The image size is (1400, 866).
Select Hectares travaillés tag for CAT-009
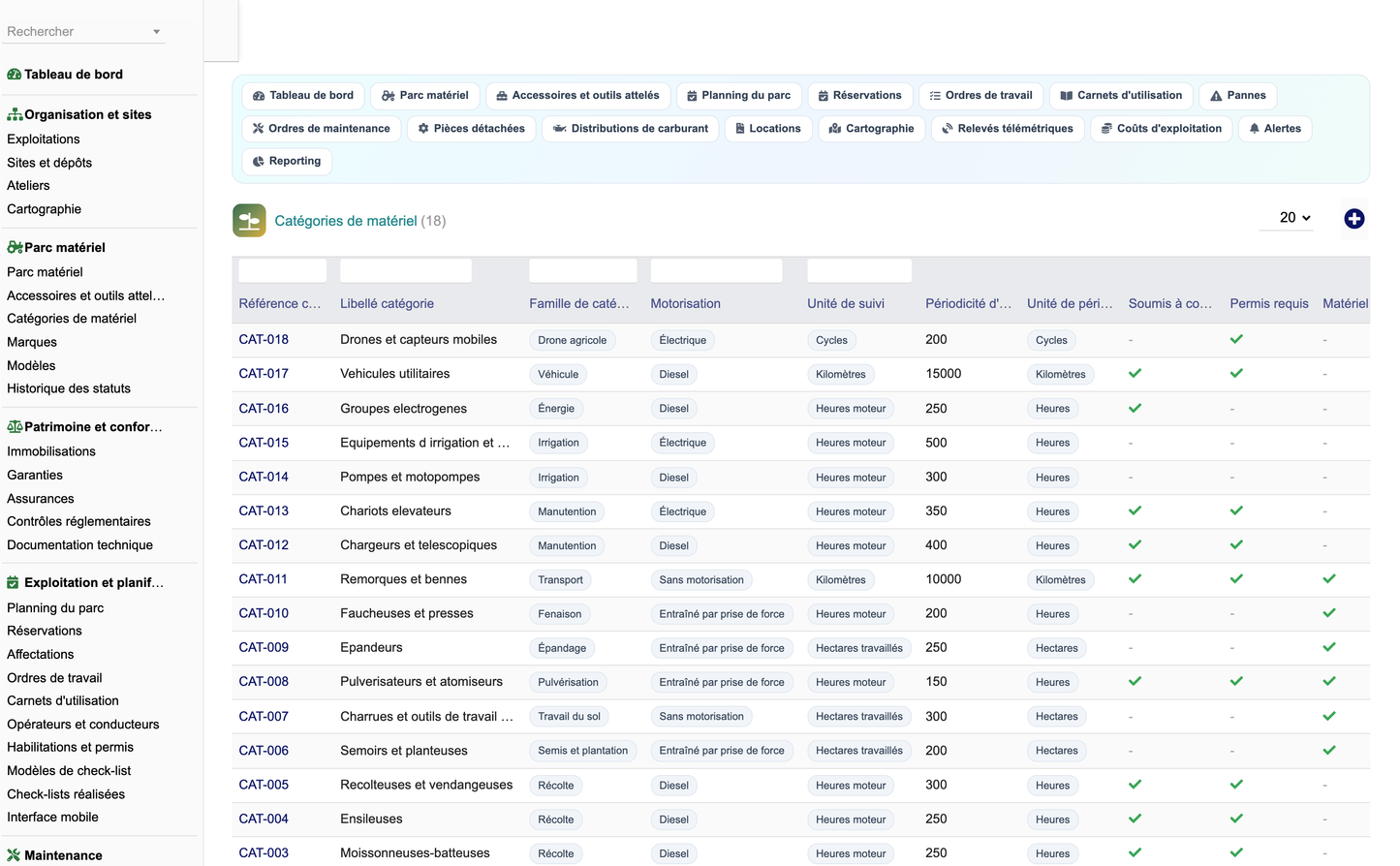click(x=859, y=648)
